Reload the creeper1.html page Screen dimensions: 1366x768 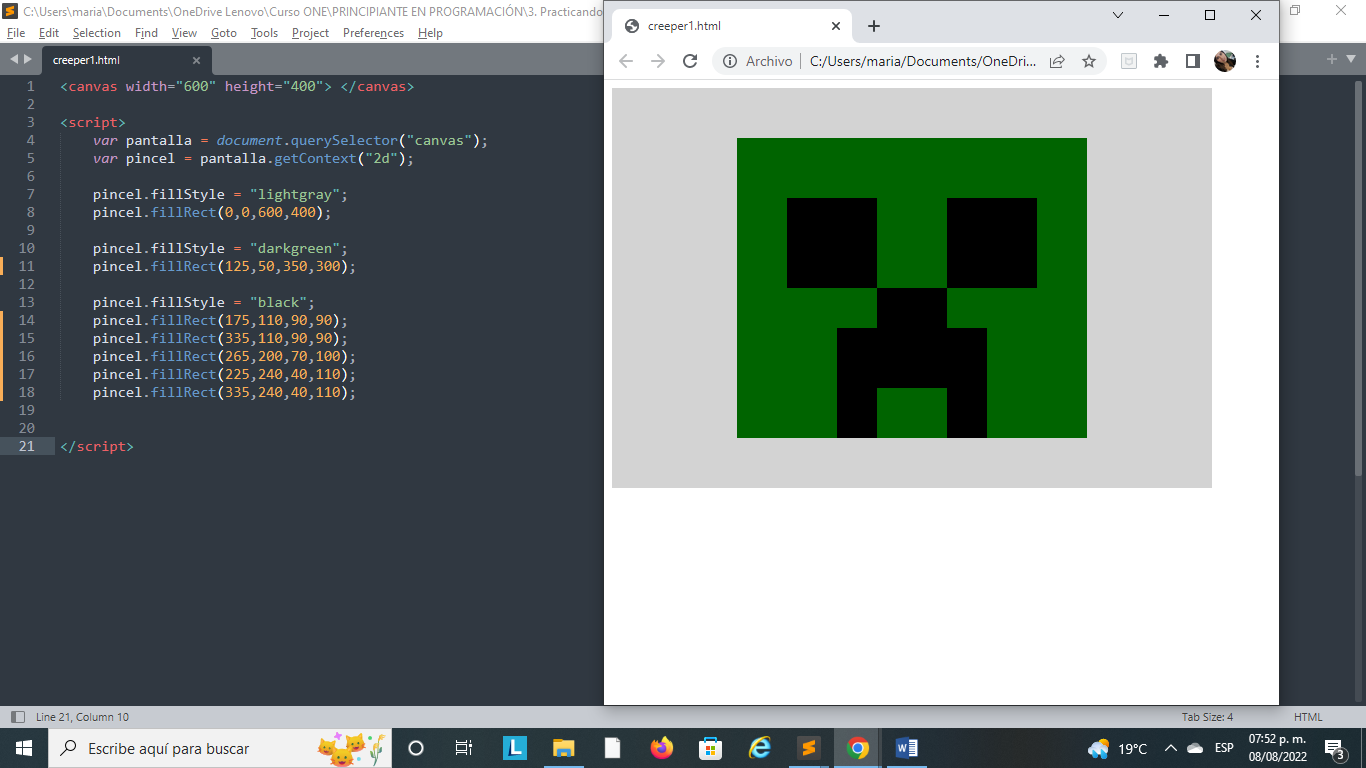690,61
